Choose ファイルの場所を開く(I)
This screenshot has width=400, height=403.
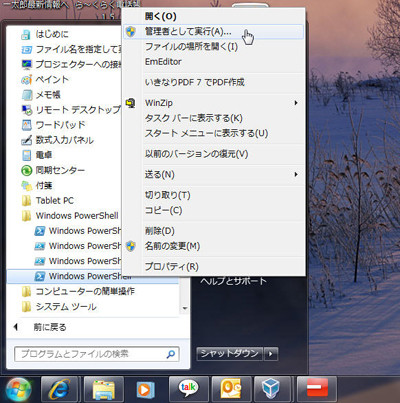coord(213,47)
